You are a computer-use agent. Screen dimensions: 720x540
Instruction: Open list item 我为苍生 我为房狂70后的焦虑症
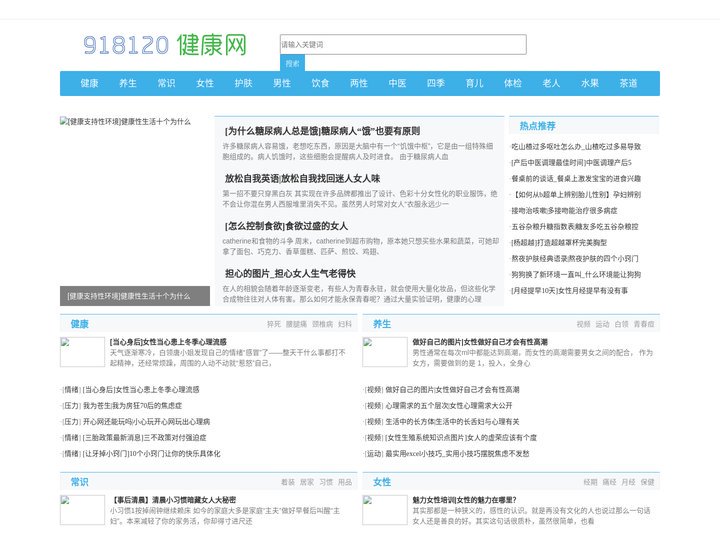pyautogui.click(x=132, y=406)
